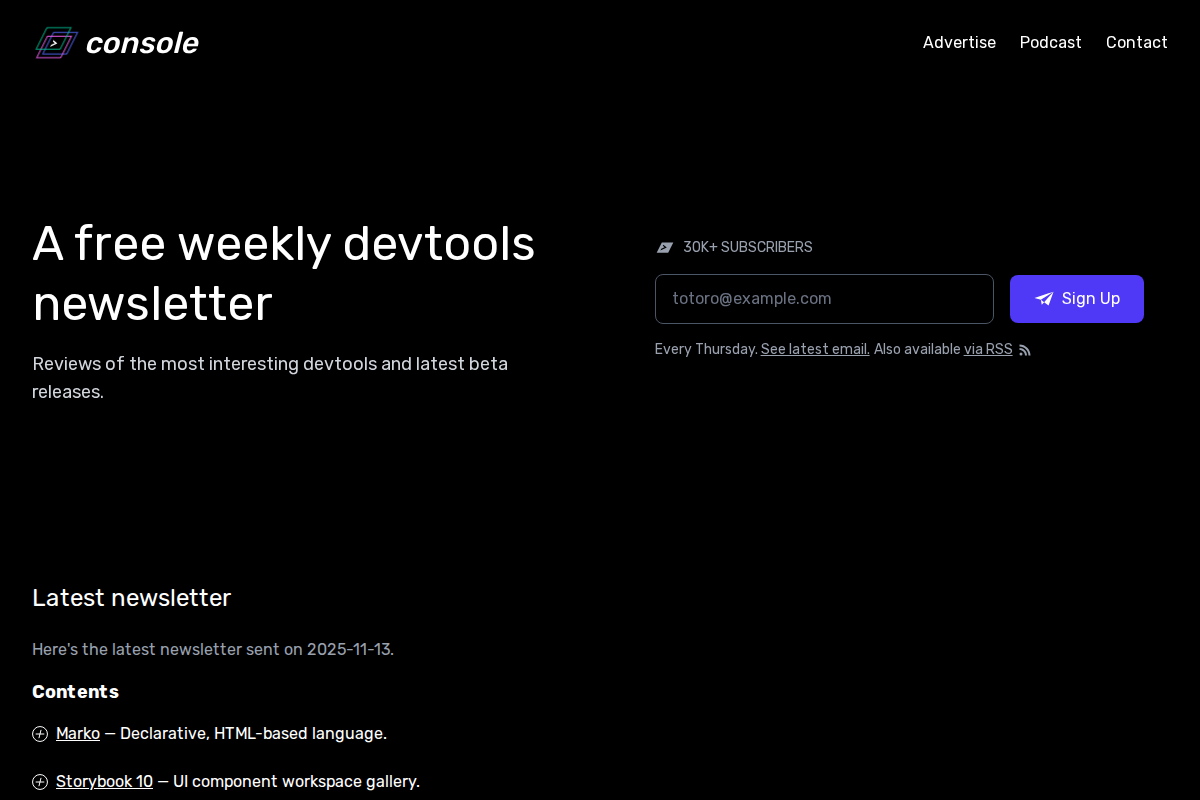Follow the via RSS link

click(987, 349)
